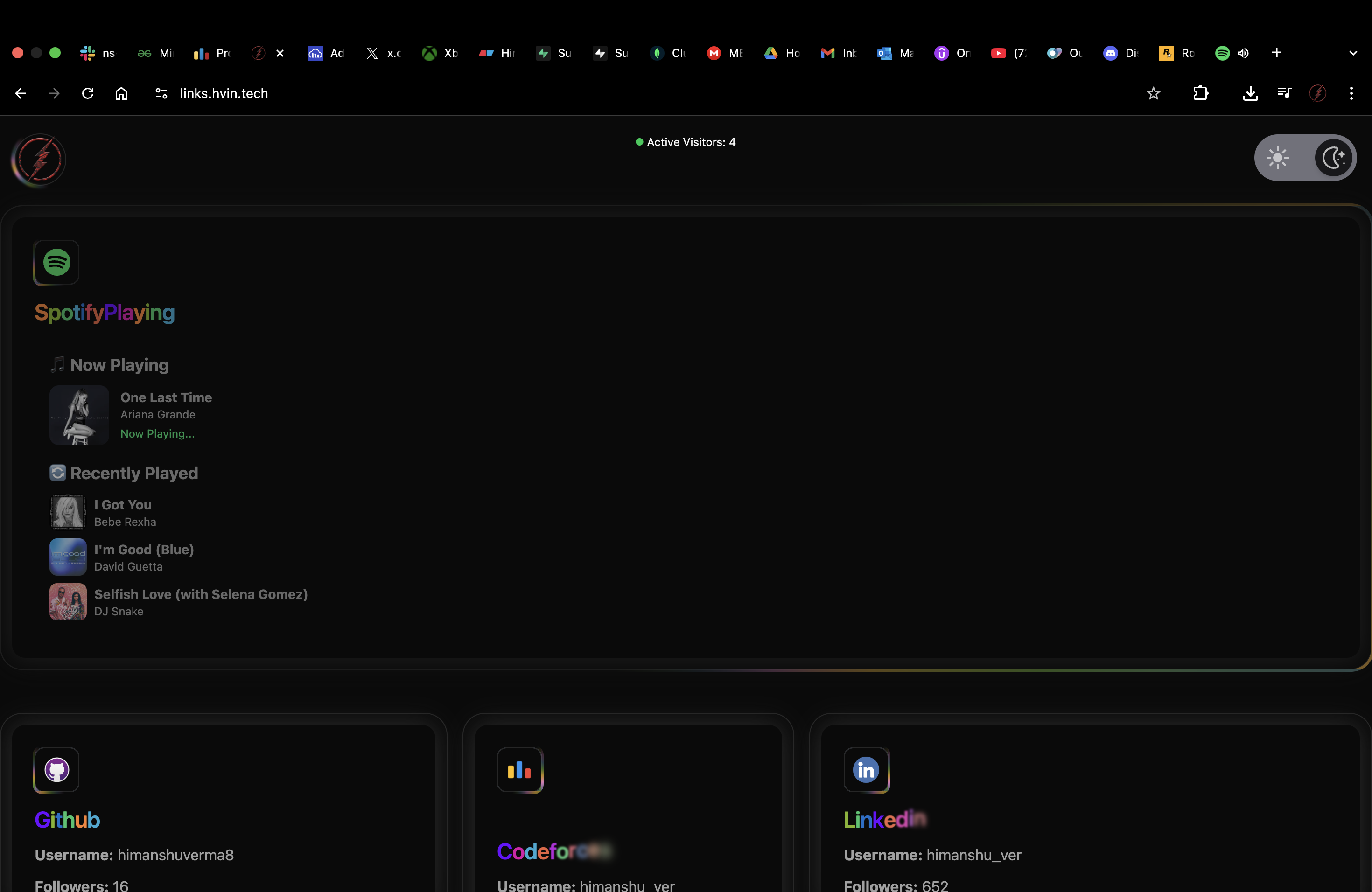
Task: Click the I'm Good (Blue) album thumbnail
Action: pos(68,557)
